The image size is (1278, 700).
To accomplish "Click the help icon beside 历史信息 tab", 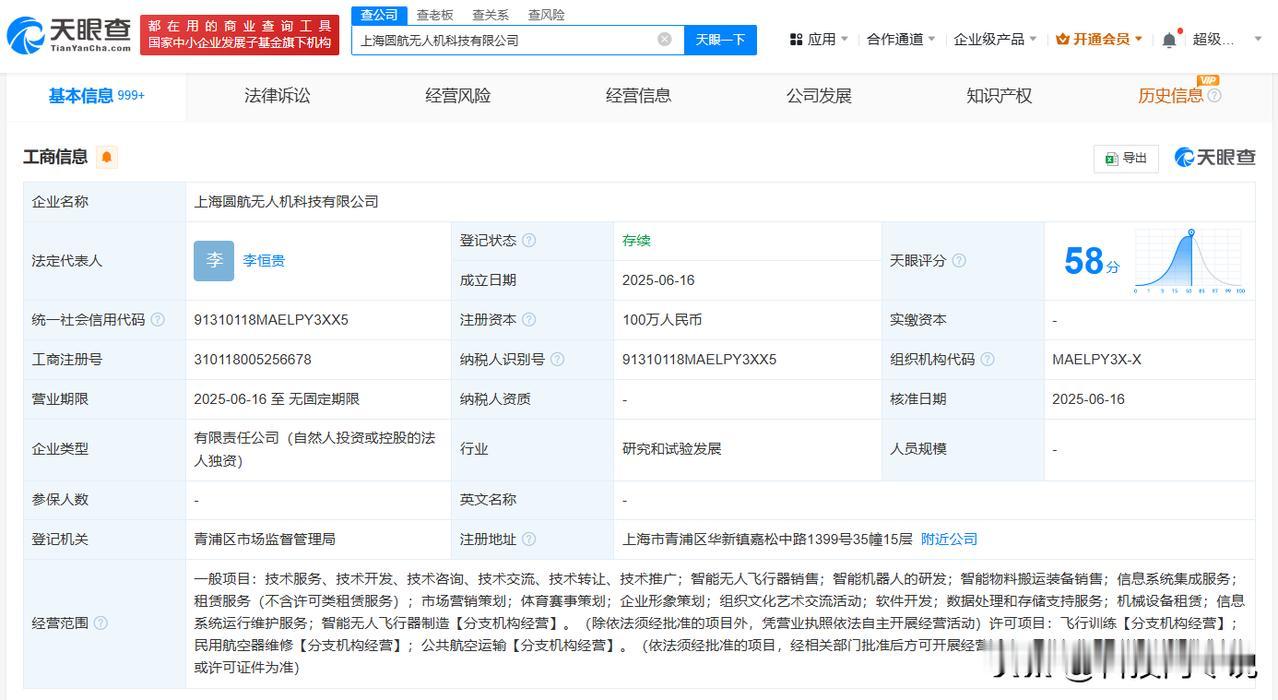I will coord(1214,96).
